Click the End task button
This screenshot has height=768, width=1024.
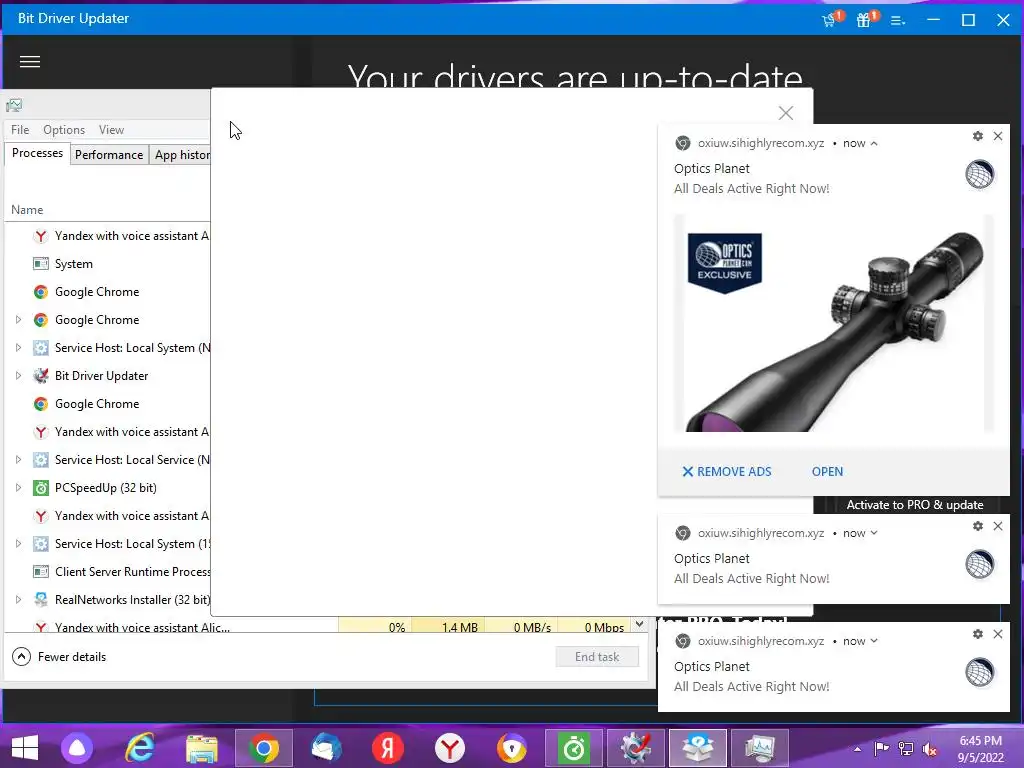pos(597,656)
